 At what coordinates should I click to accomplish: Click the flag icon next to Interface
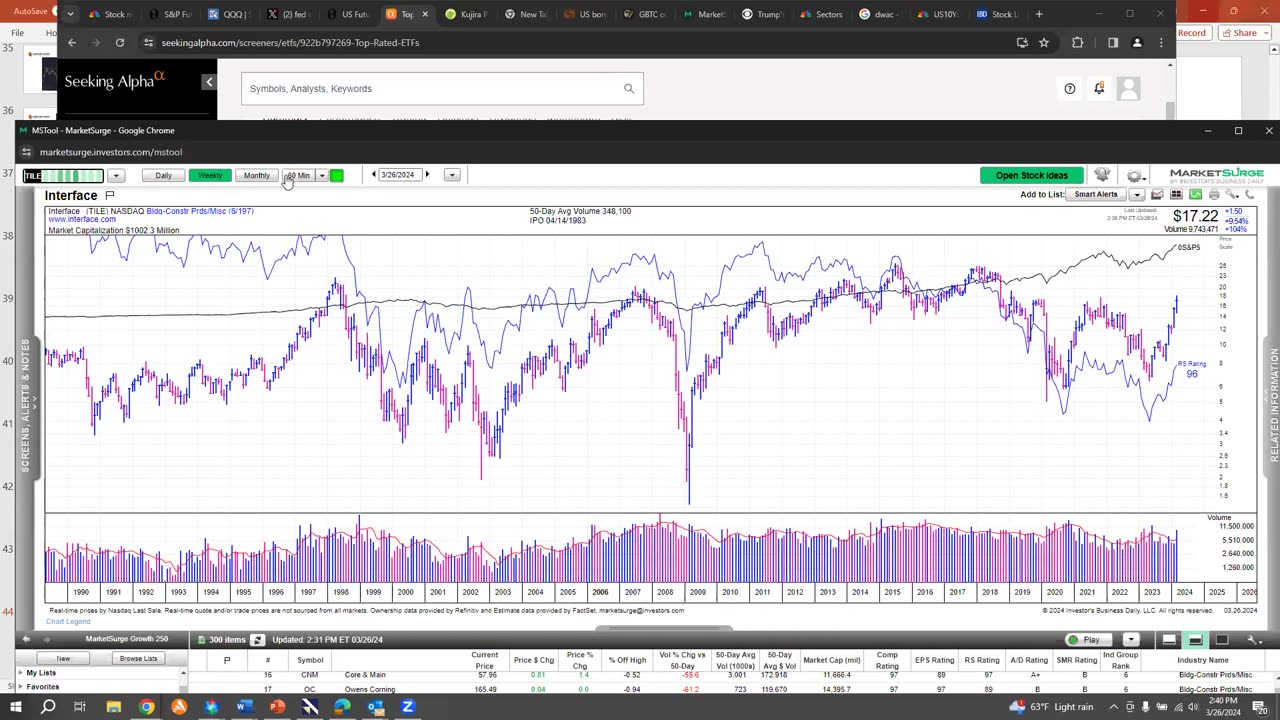coord(110,195)
